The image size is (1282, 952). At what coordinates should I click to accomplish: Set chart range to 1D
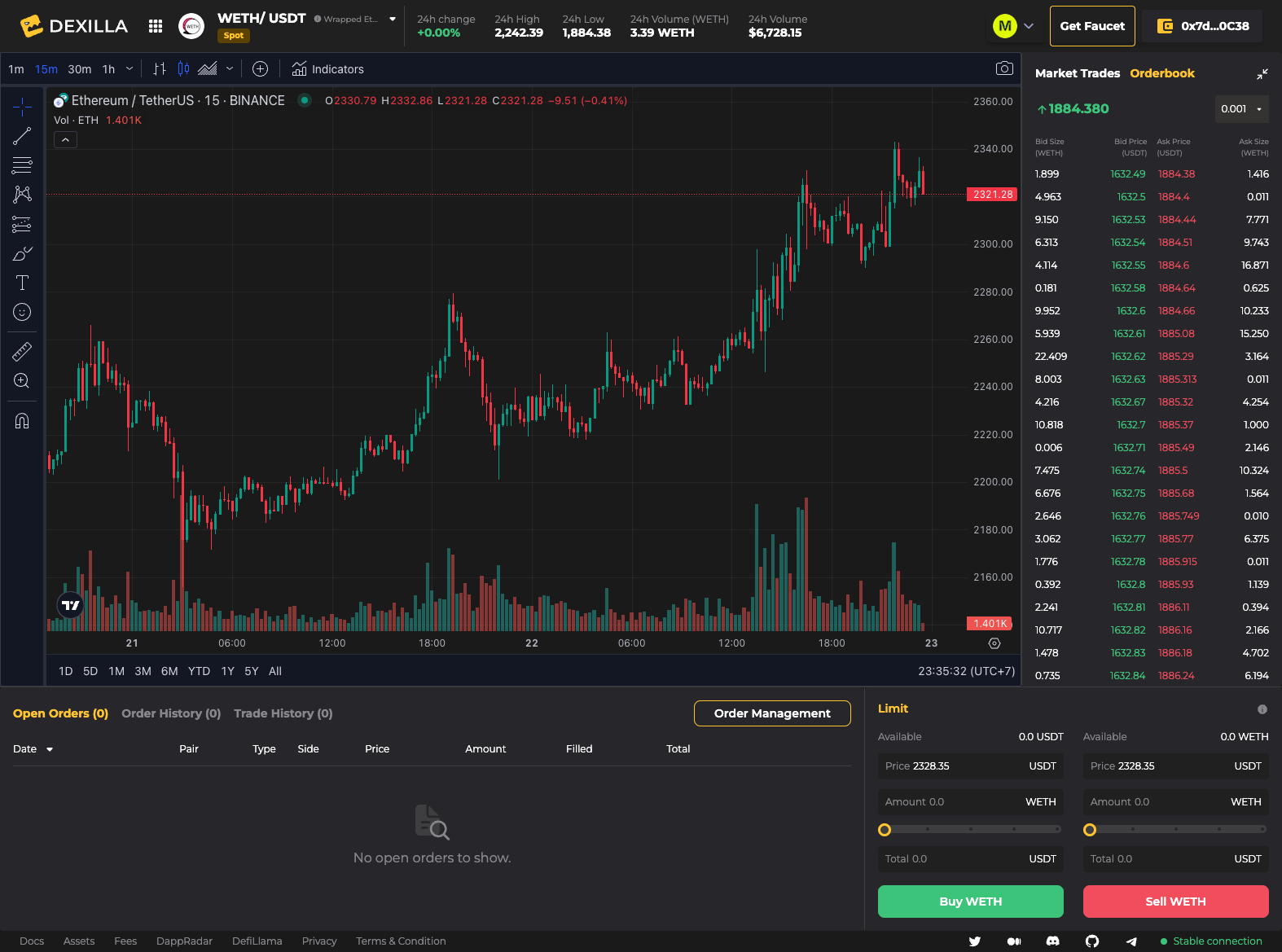click(66, 671)
